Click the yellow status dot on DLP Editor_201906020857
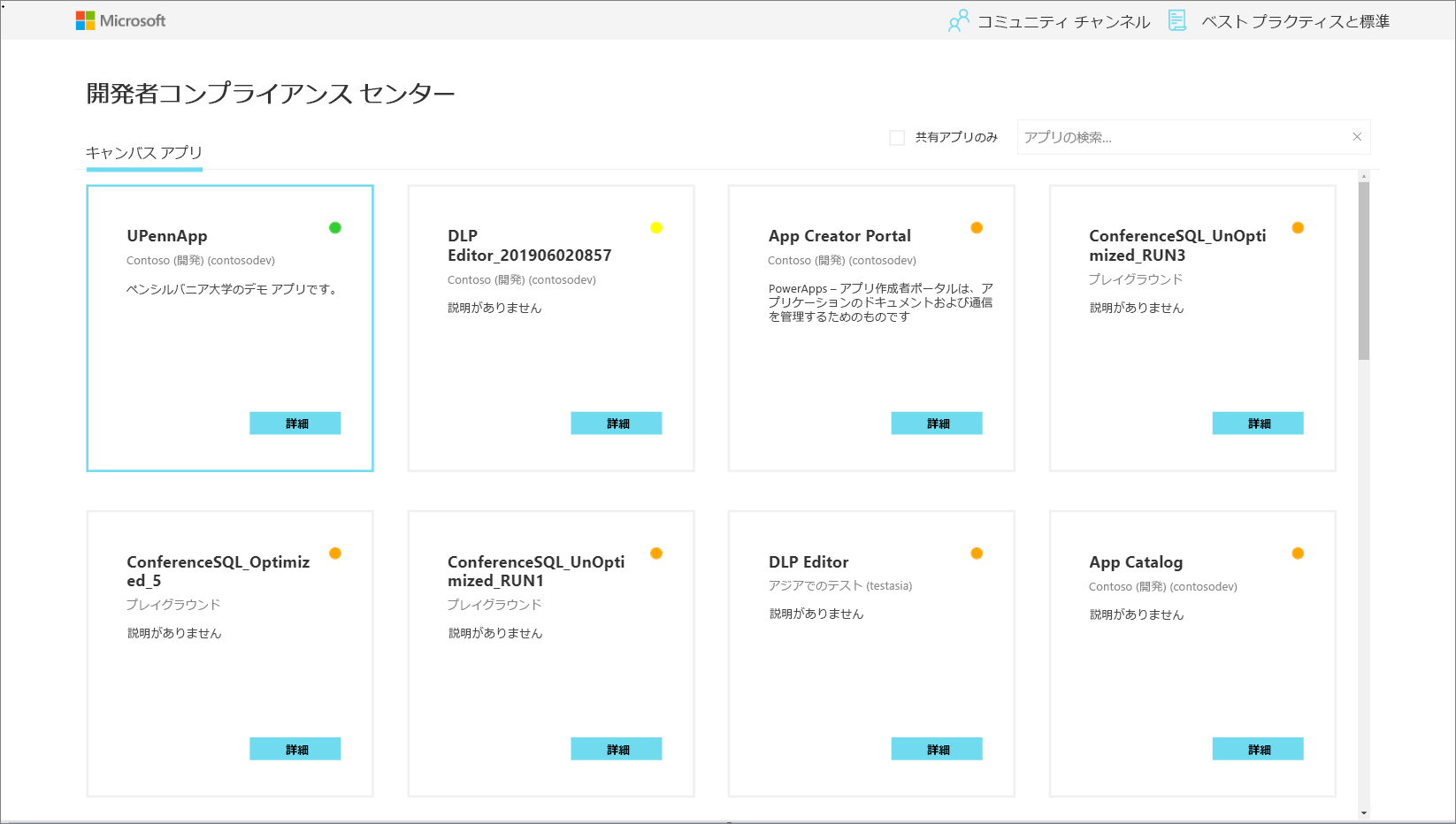This screenshot has height=824, width=1456. click(655, 227)
